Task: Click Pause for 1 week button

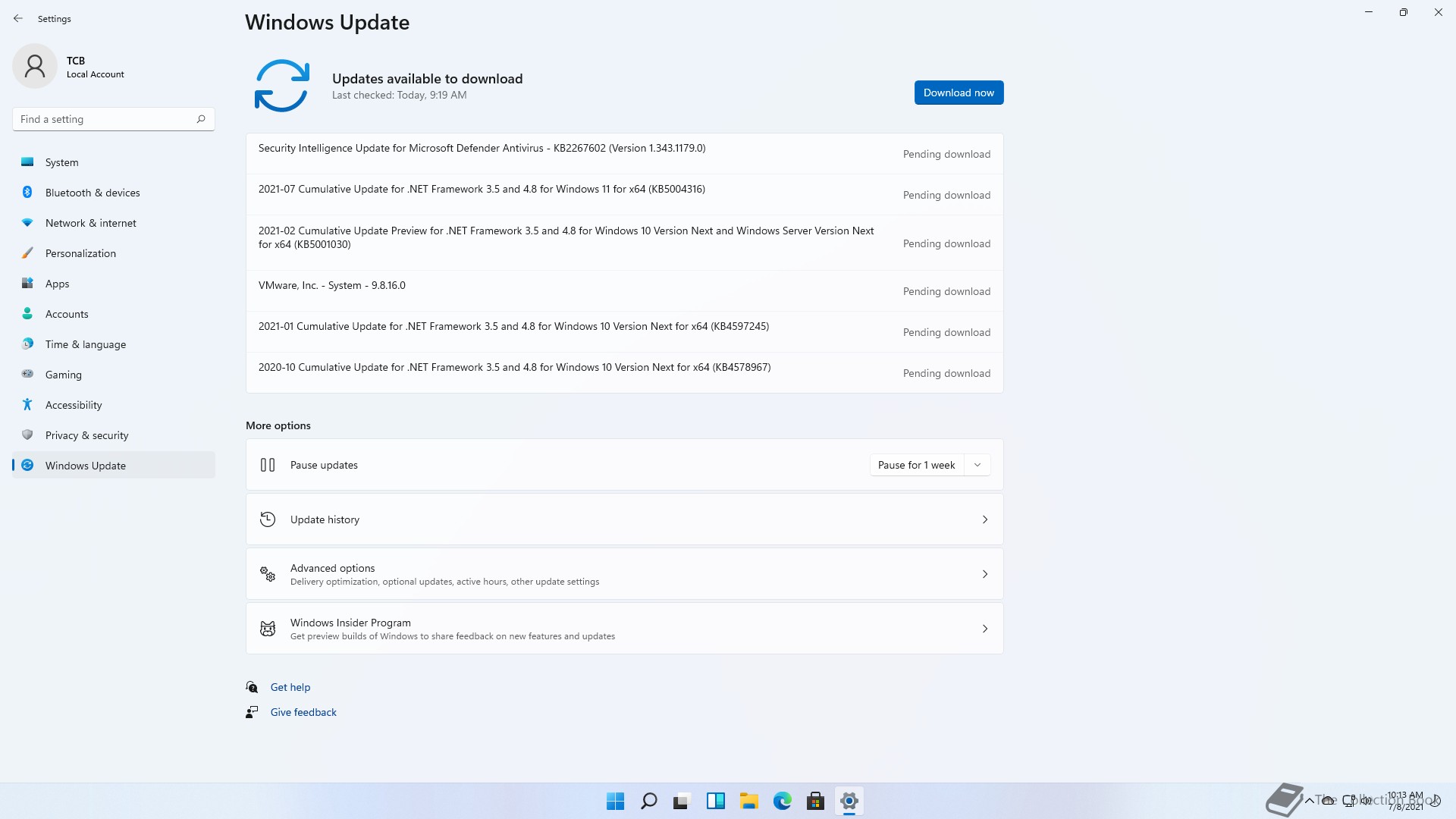Action: click(917, 465)
